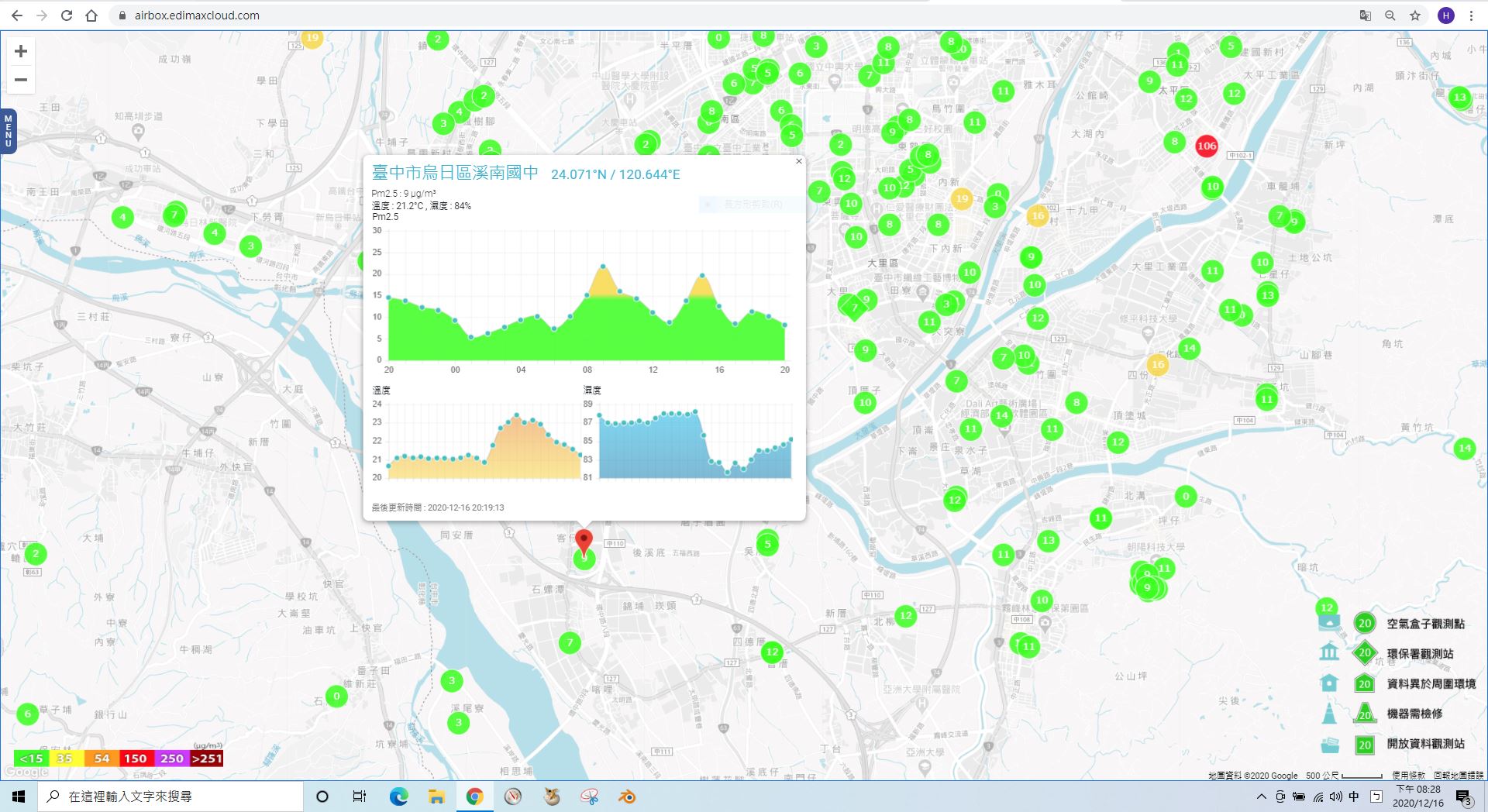Open 使用條款 terms link
1488x812 pixels.
coord(1408,776)
